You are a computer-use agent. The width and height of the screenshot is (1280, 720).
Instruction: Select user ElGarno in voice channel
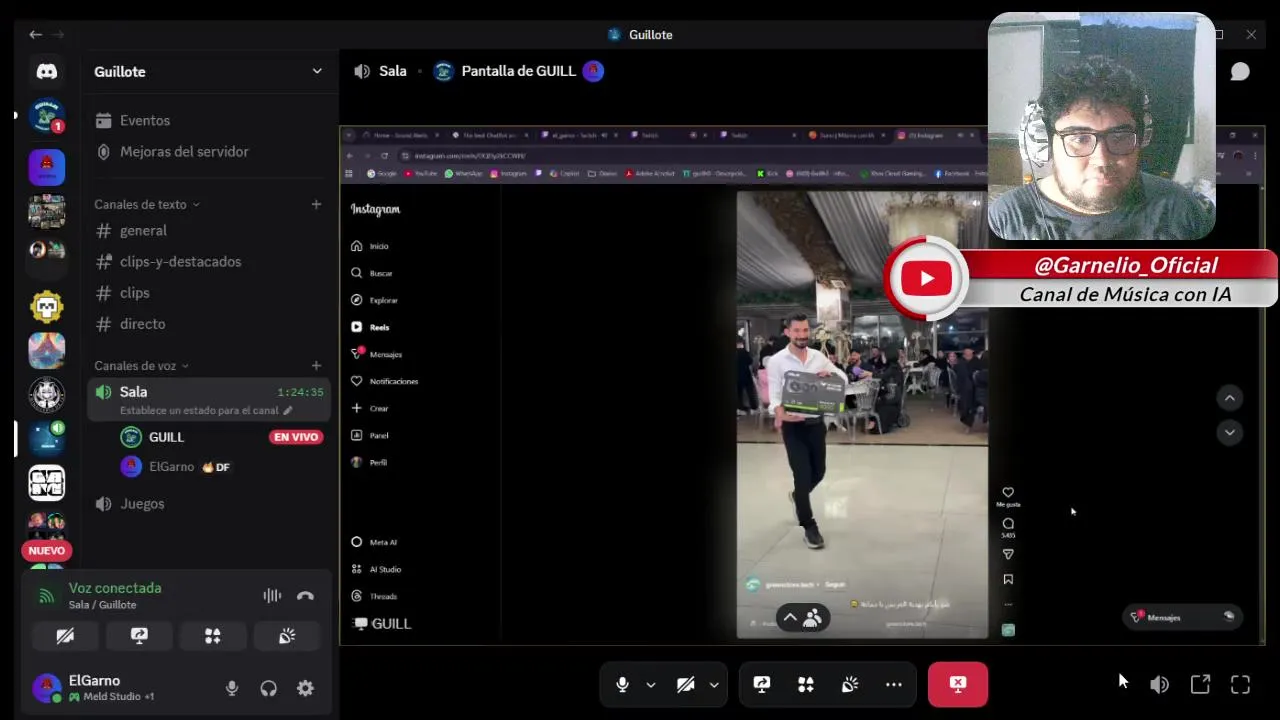point(171,466)
